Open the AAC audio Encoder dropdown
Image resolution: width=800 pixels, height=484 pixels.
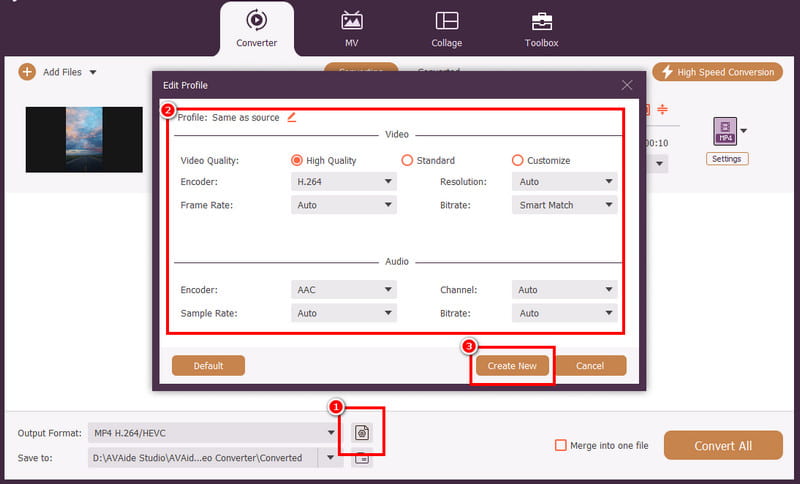coord(343,290)
